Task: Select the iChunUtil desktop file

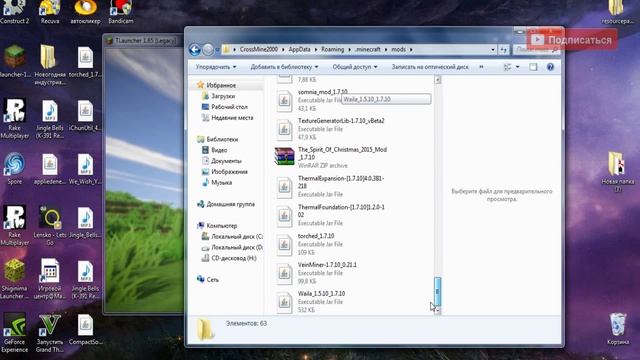Action: tap(85, 116)
